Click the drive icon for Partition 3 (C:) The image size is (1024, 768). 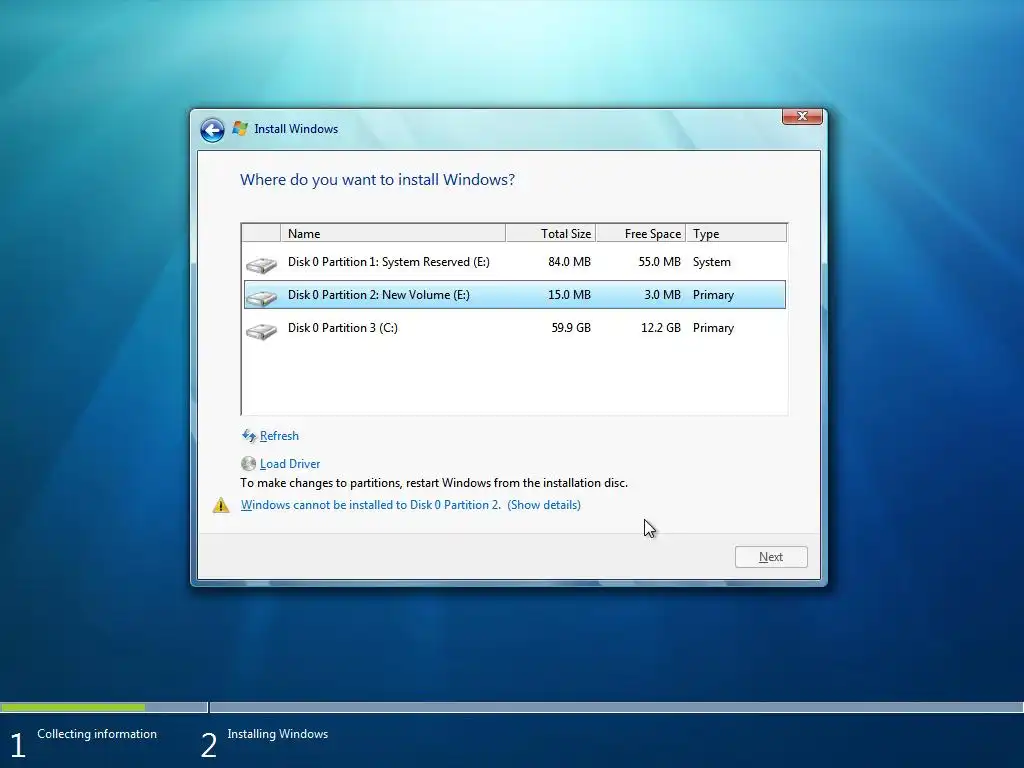click(261, 330)
